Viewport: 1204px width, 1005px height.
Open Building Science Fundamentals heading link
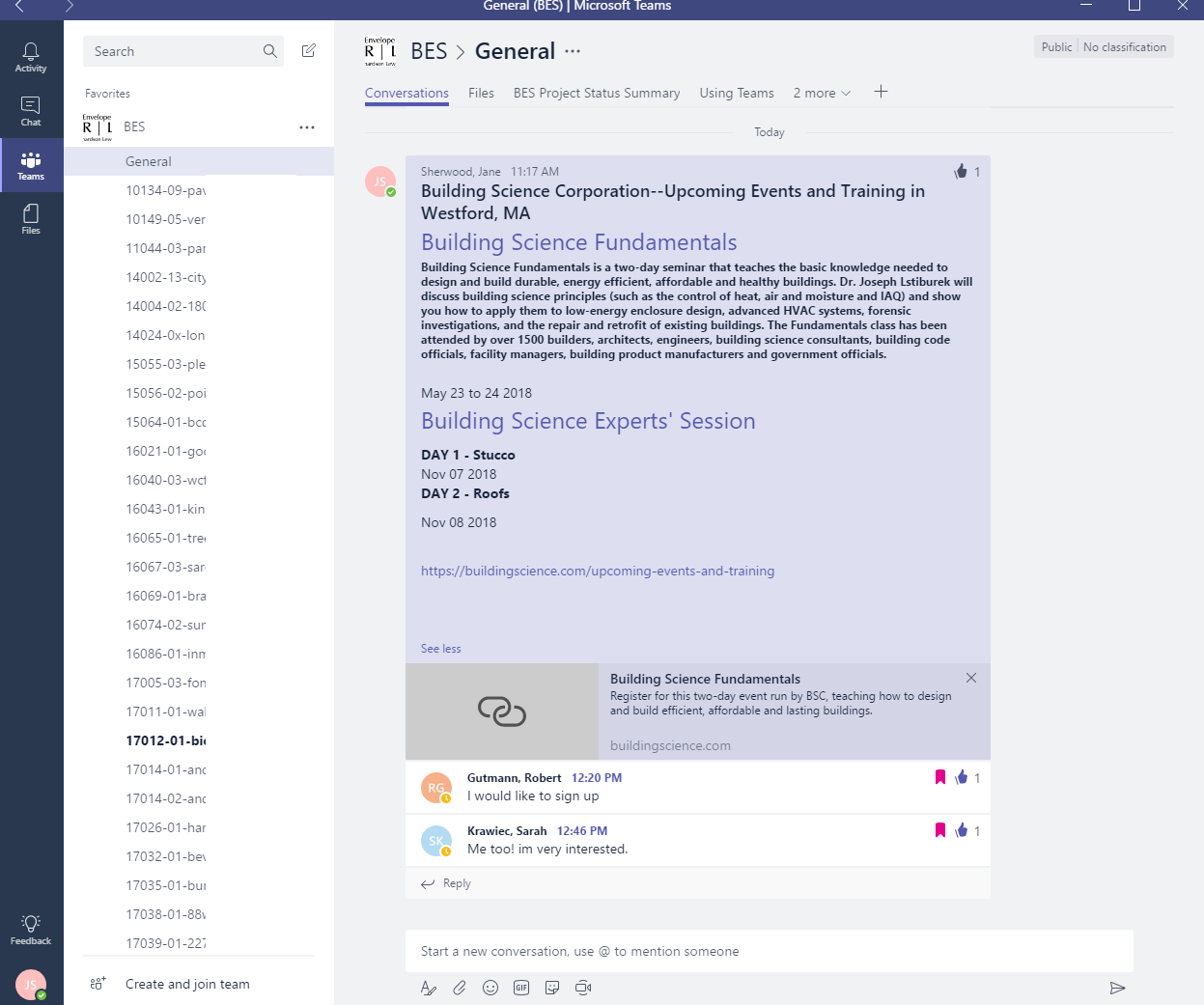pos(579,242)
